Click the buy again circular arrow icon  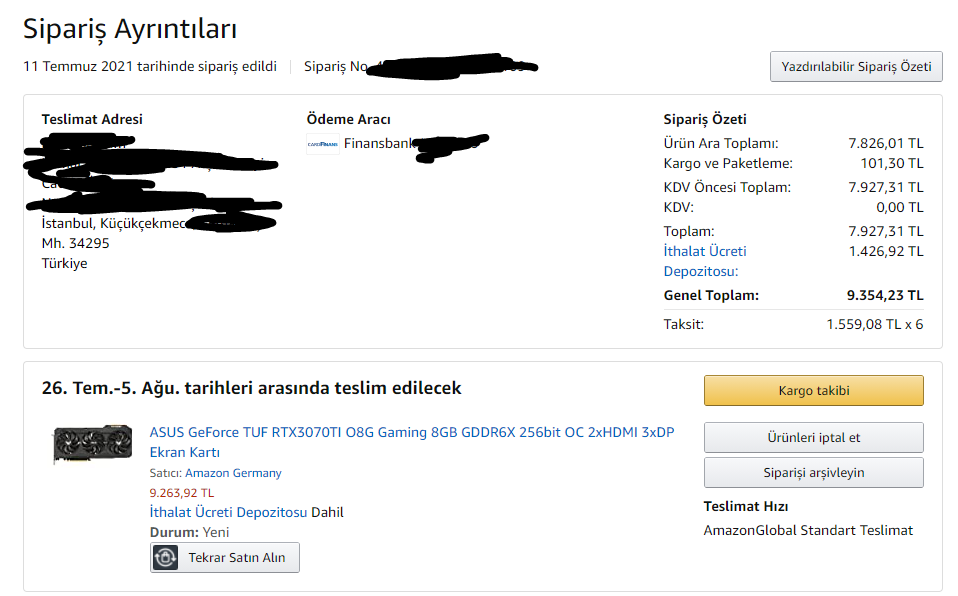167,557
